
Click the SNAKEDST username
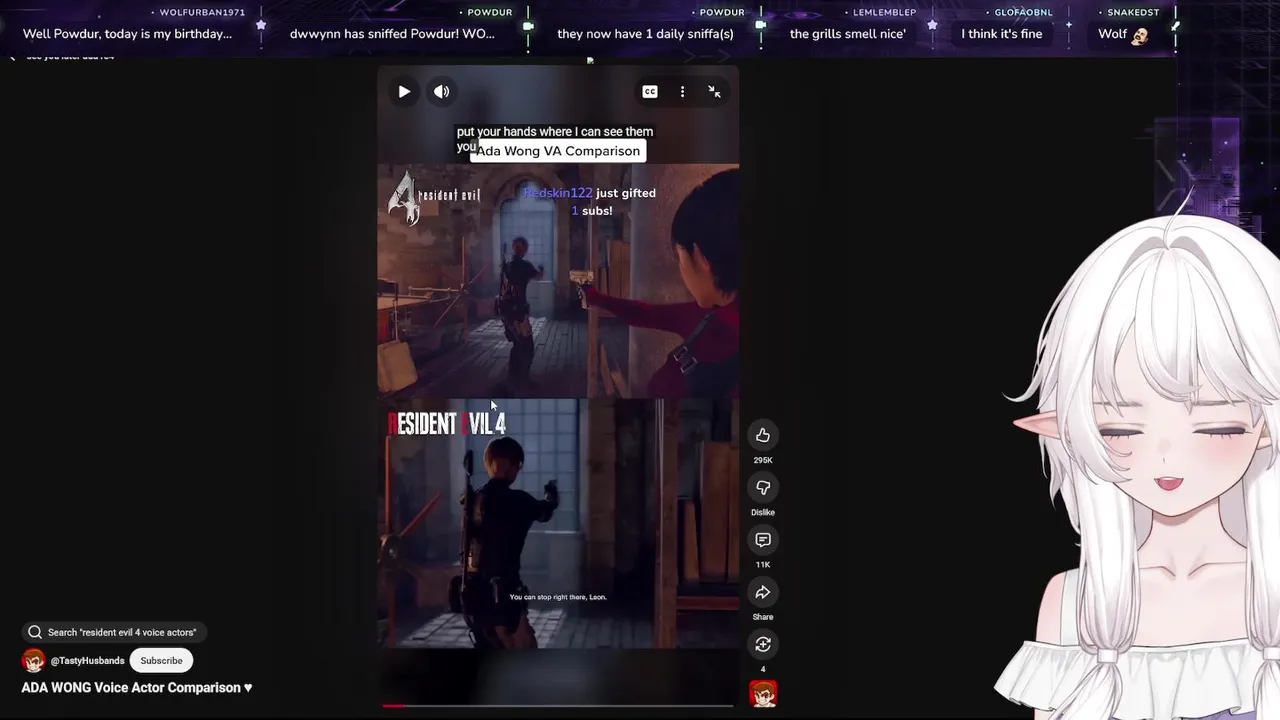1133,12
